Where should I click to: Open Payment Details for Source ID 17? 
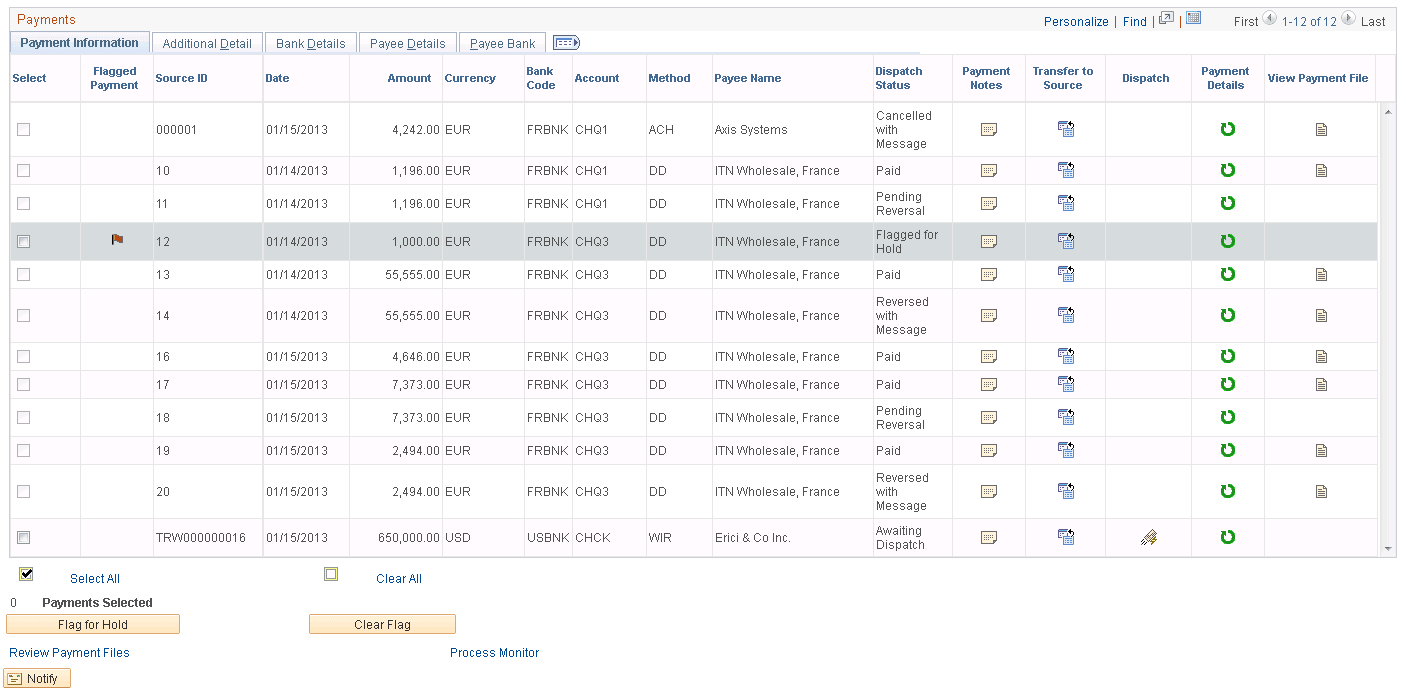(x=1227, y=384)
